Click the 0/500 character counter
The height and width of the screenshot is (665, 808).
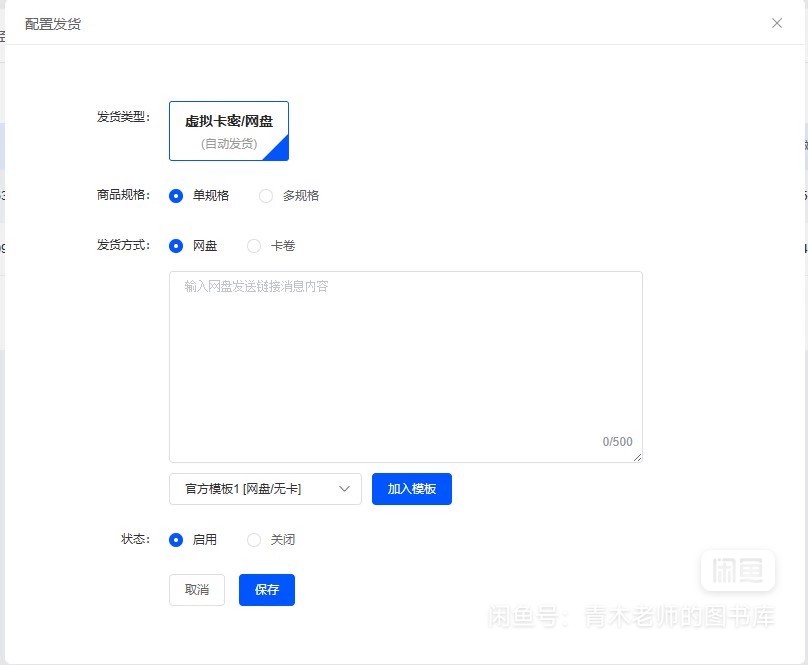pos(617,442)
